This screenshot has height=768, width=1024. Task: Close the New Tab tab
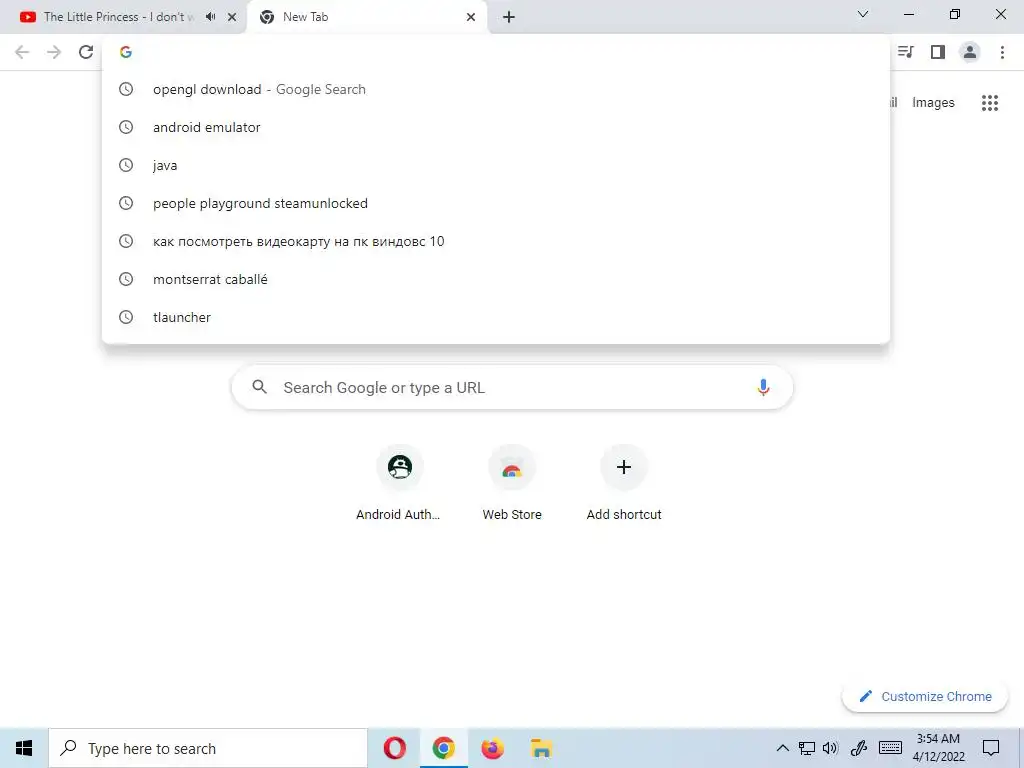click(471, 17)
